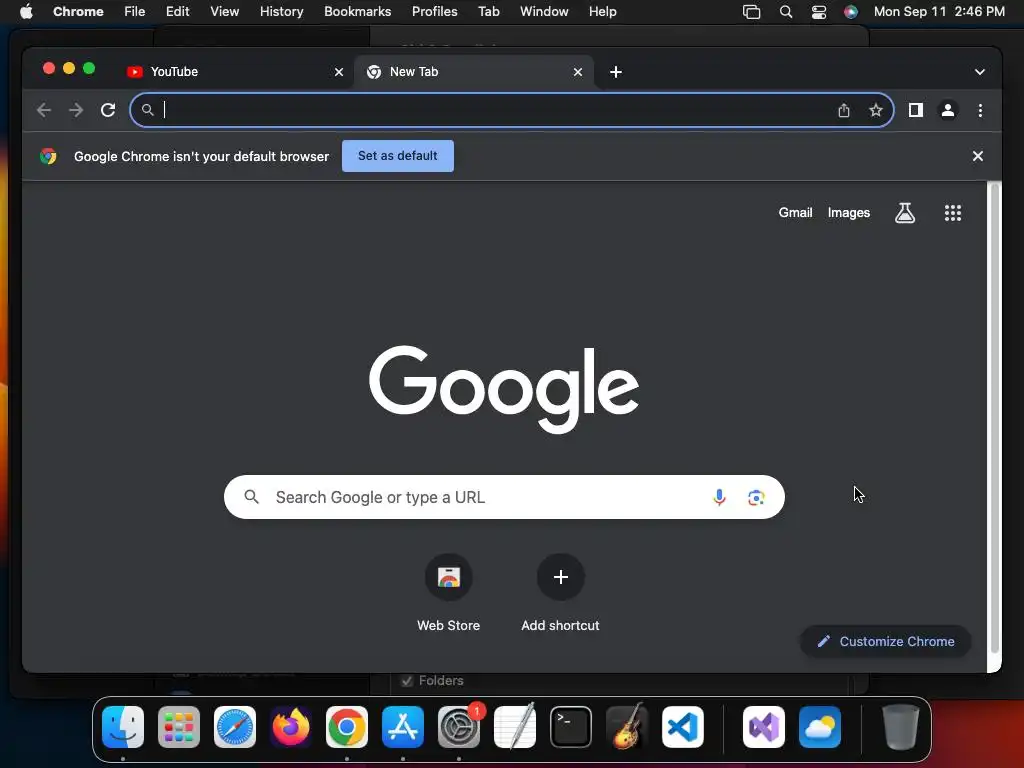Open the profile avatar menu
This screenshot has height=768, width=1024.
pyautogui.click(x=948, y=110)
